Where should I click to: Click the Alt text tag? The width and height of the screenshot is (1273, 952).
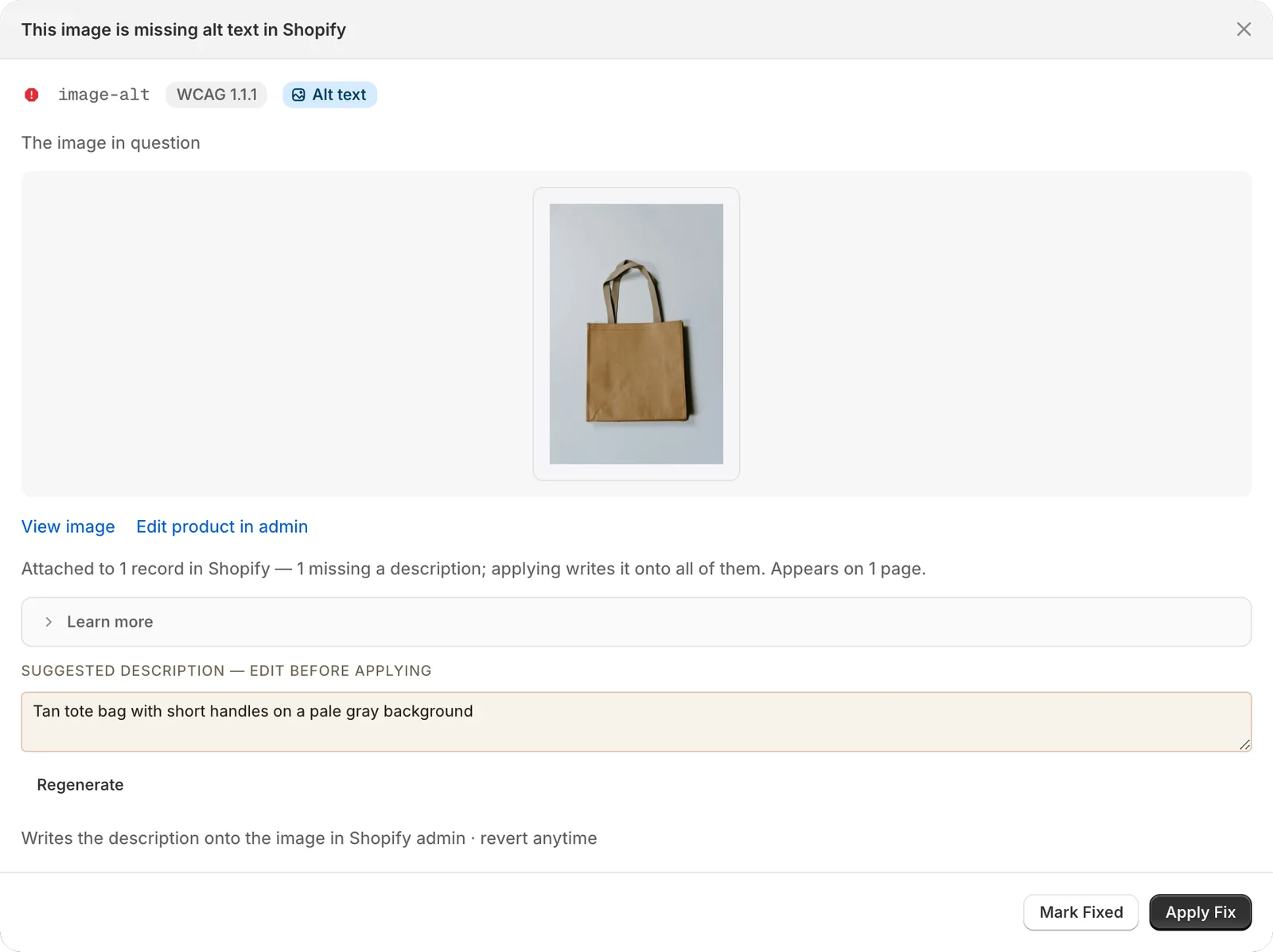(329, 95)
